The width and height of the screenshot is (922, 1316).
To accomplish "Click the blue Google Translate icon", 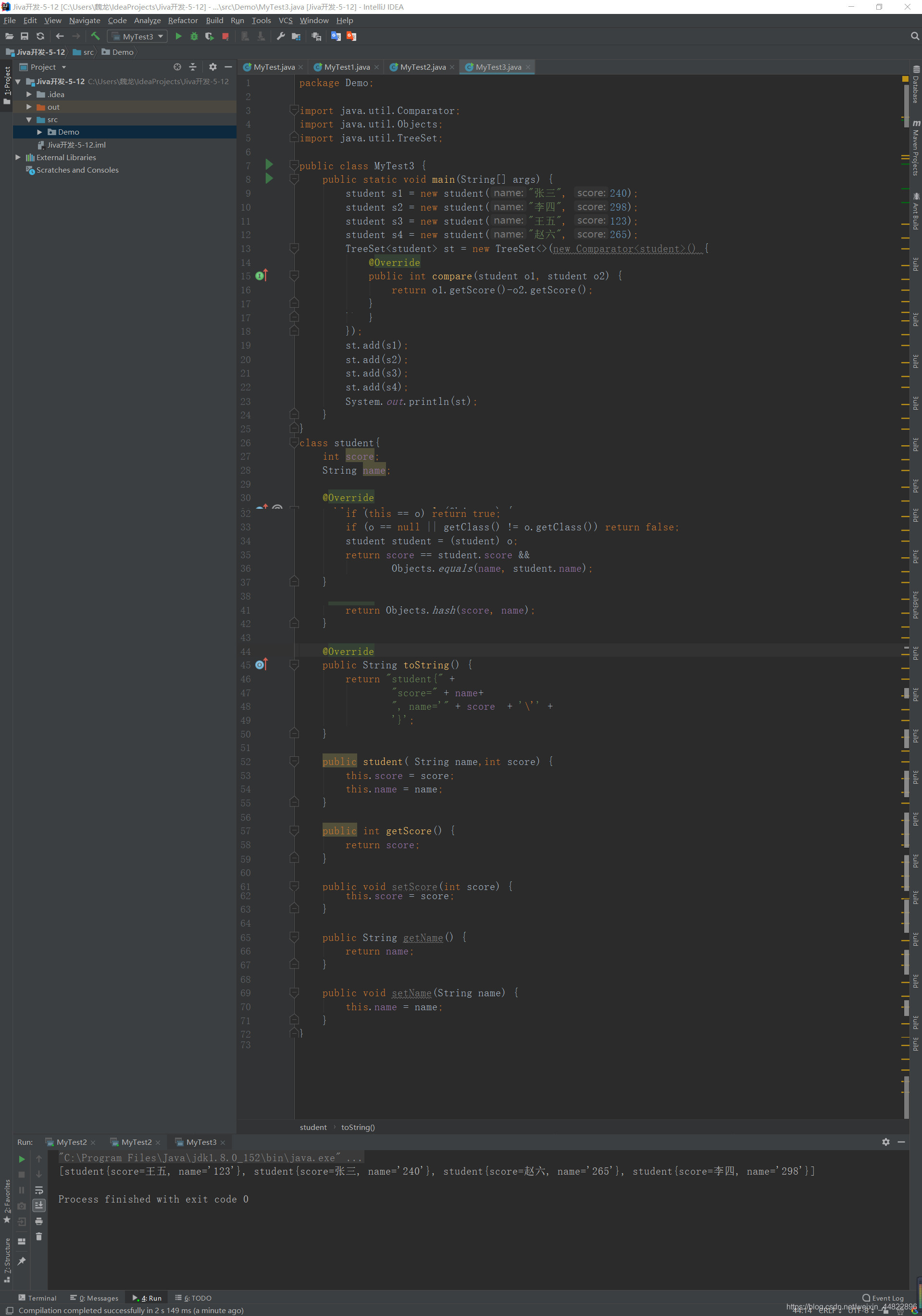I will 336,36.
